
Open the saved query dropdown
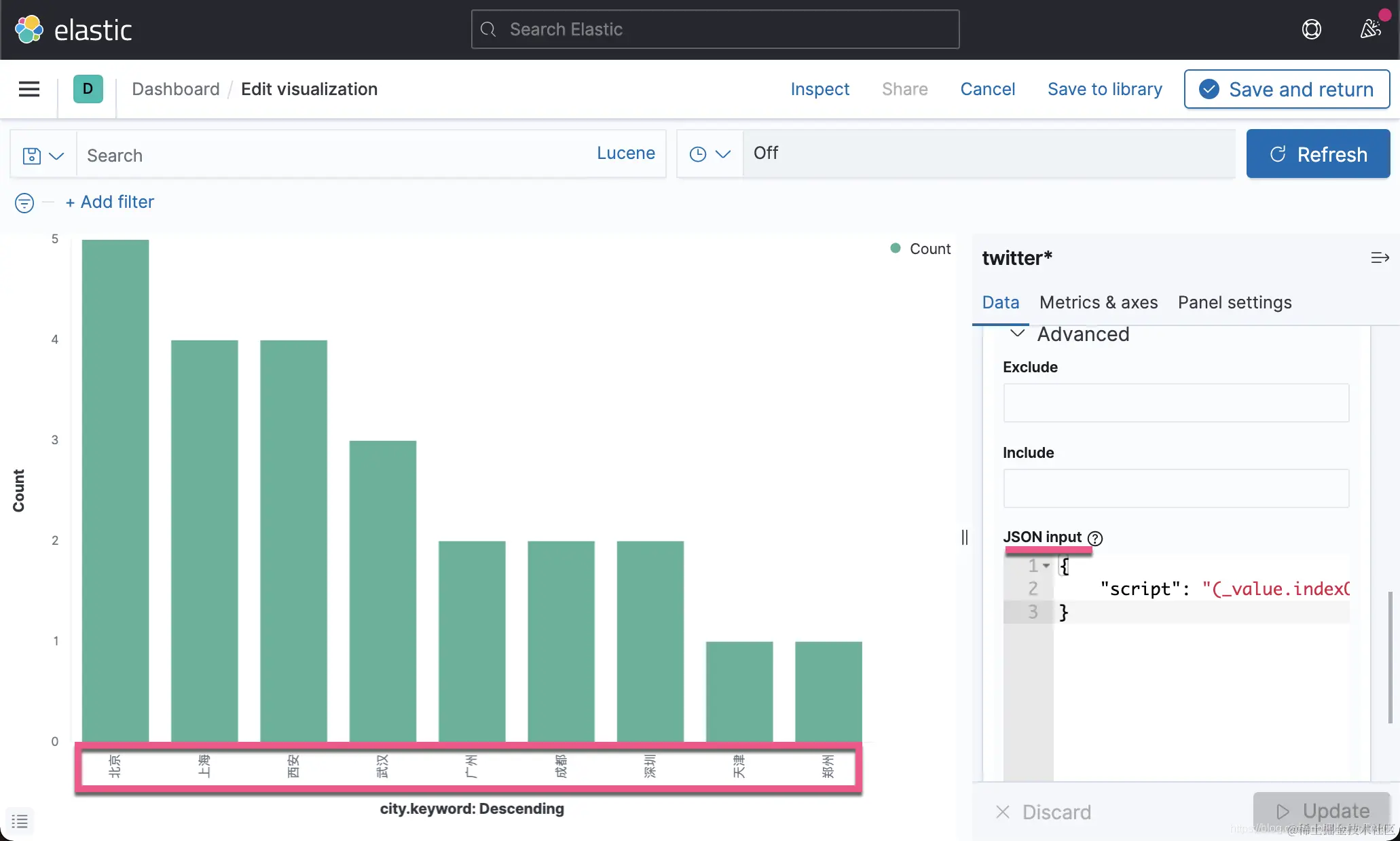pos(43,156)
